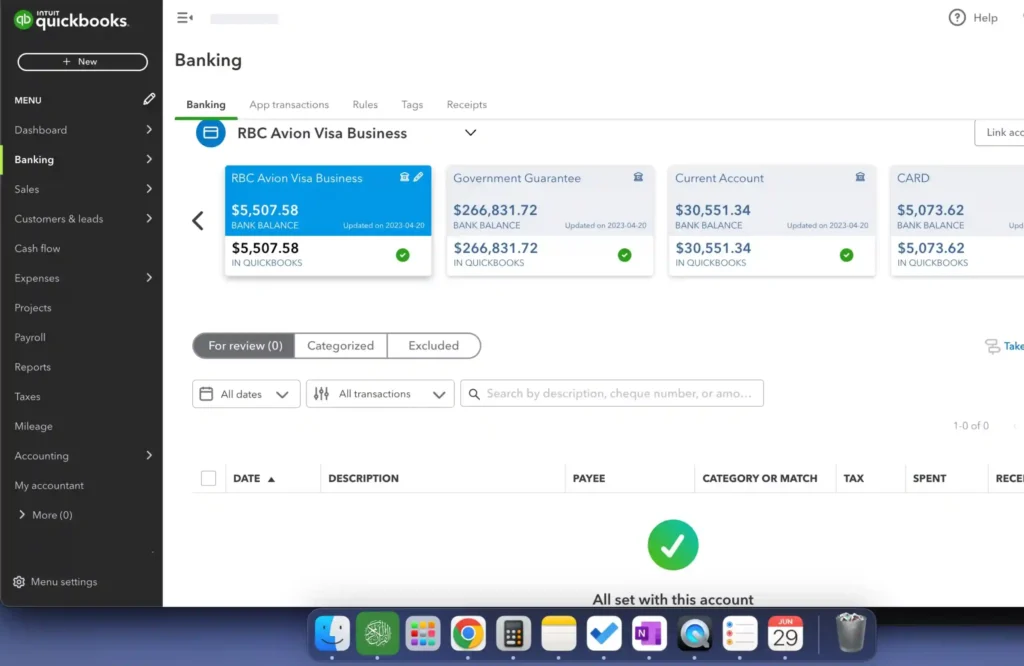Open Projects in the sidebar
Viewport: 1024px width, 666px height.
[x=33, y=308]
